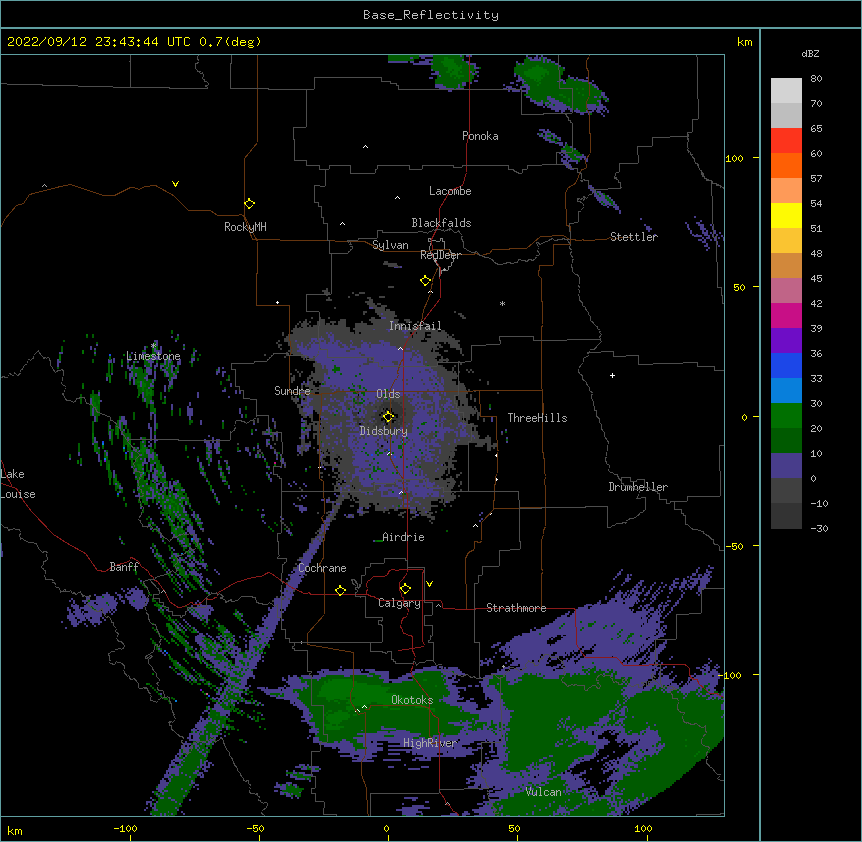
Task: Click the ThreeHills map label
Action: [x=537, y=418]
